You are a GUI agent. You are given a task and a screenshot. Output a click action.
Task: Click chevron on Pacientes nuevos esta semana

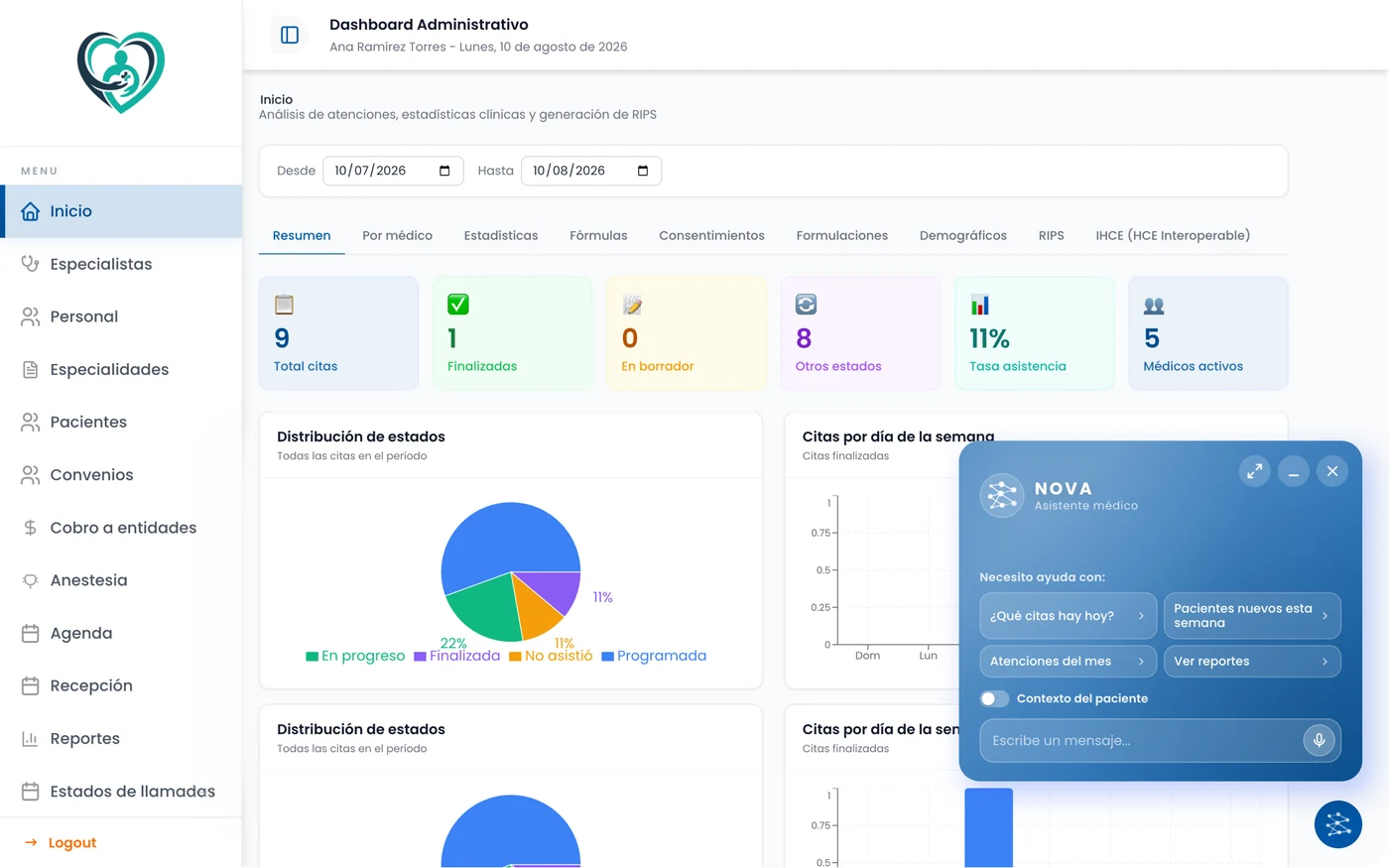1325,616
